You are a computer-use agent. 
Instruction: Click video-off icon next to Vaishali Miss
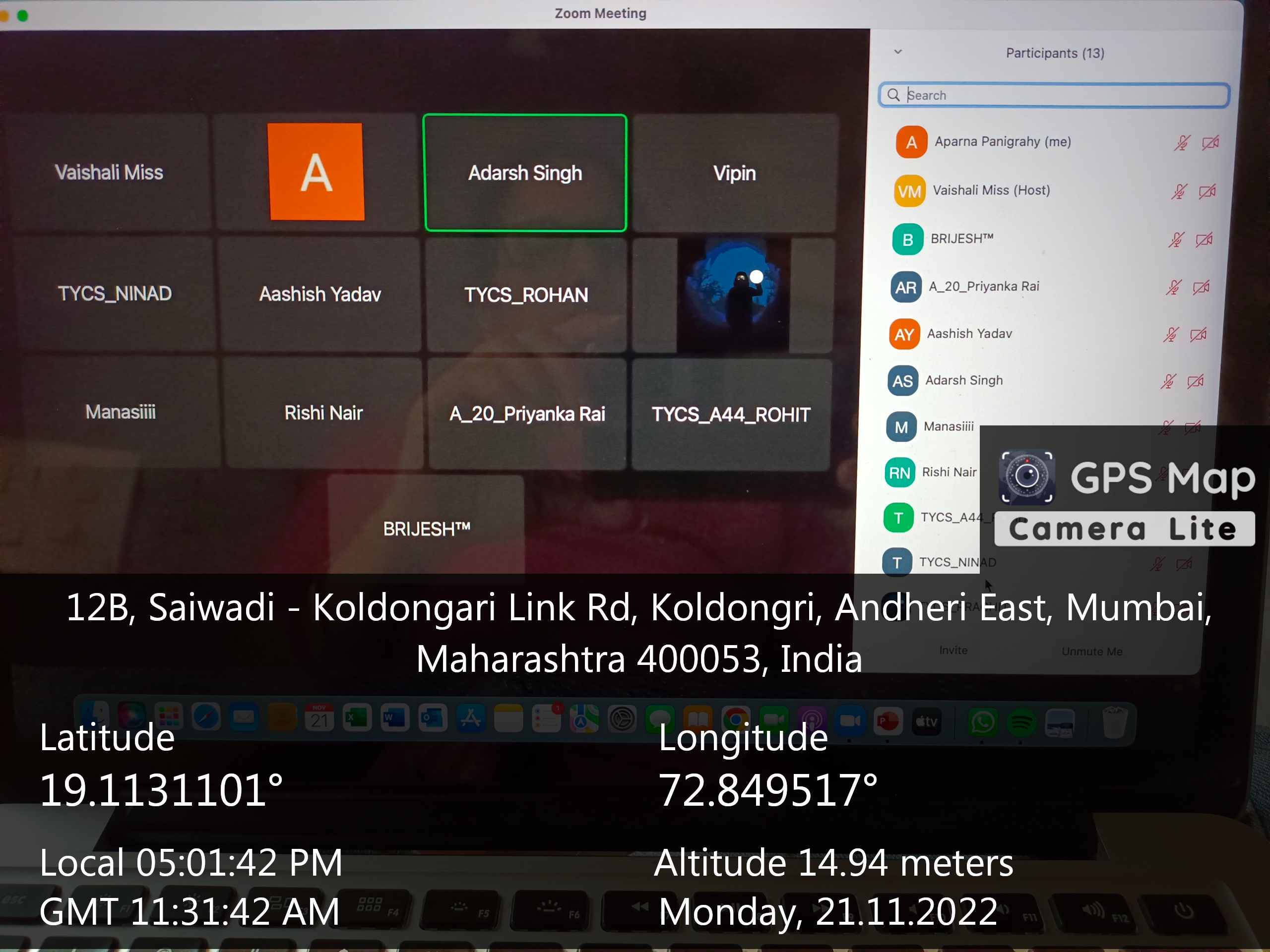pyautogui.click(x=1207, y=191)
